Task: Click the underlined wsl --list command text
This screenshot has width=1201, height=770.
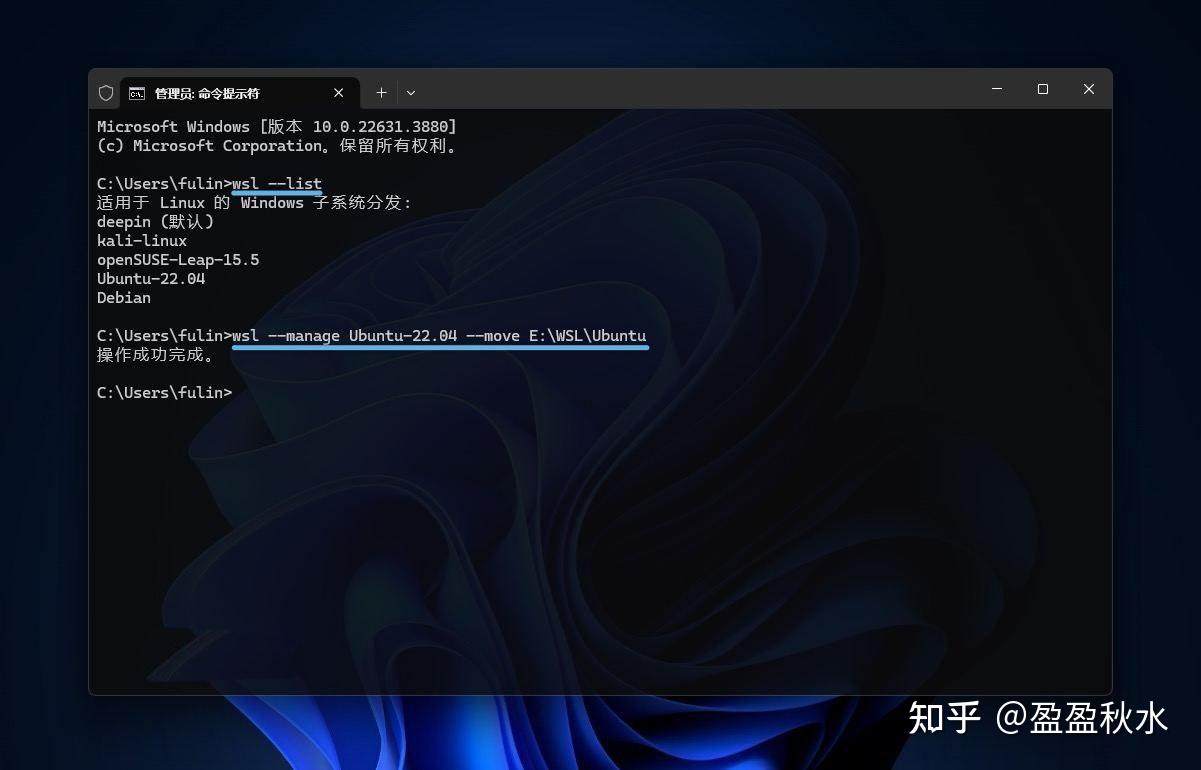Action: pos(276,184)
